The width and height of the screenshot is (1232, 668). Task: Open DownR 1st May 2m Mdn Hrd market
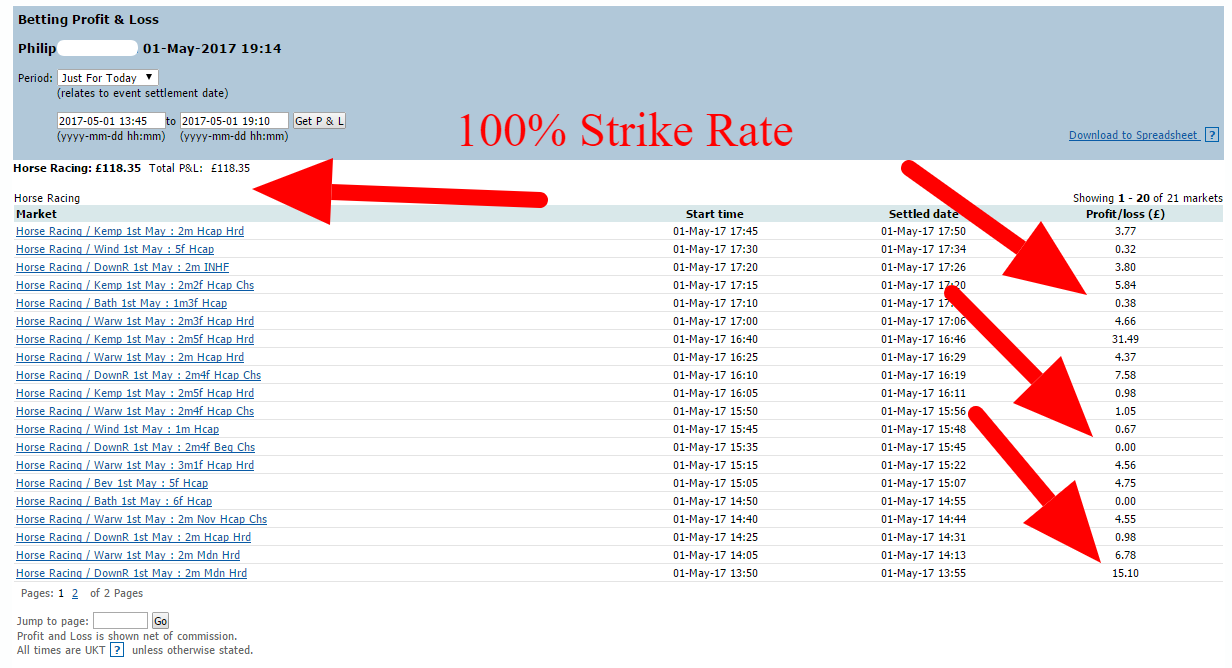[x=131, y=573]
